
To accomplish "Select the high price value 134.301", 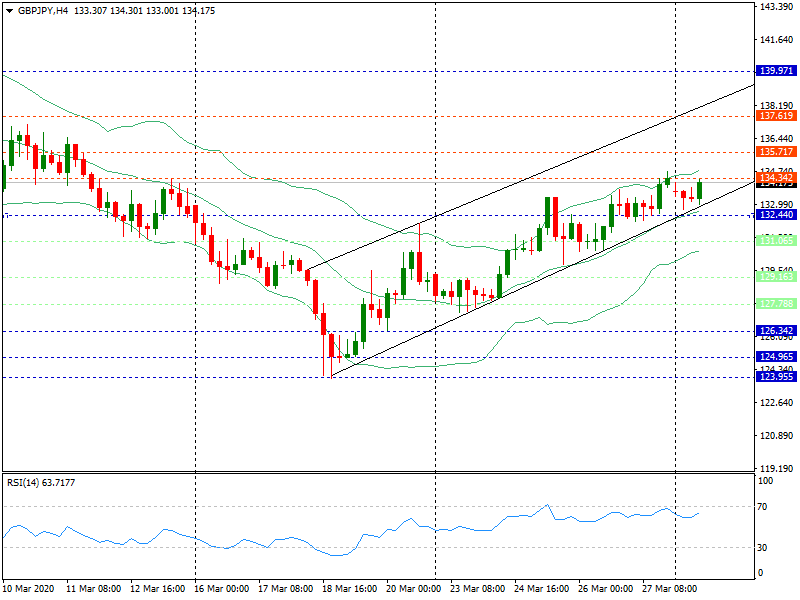I will 127,11.
